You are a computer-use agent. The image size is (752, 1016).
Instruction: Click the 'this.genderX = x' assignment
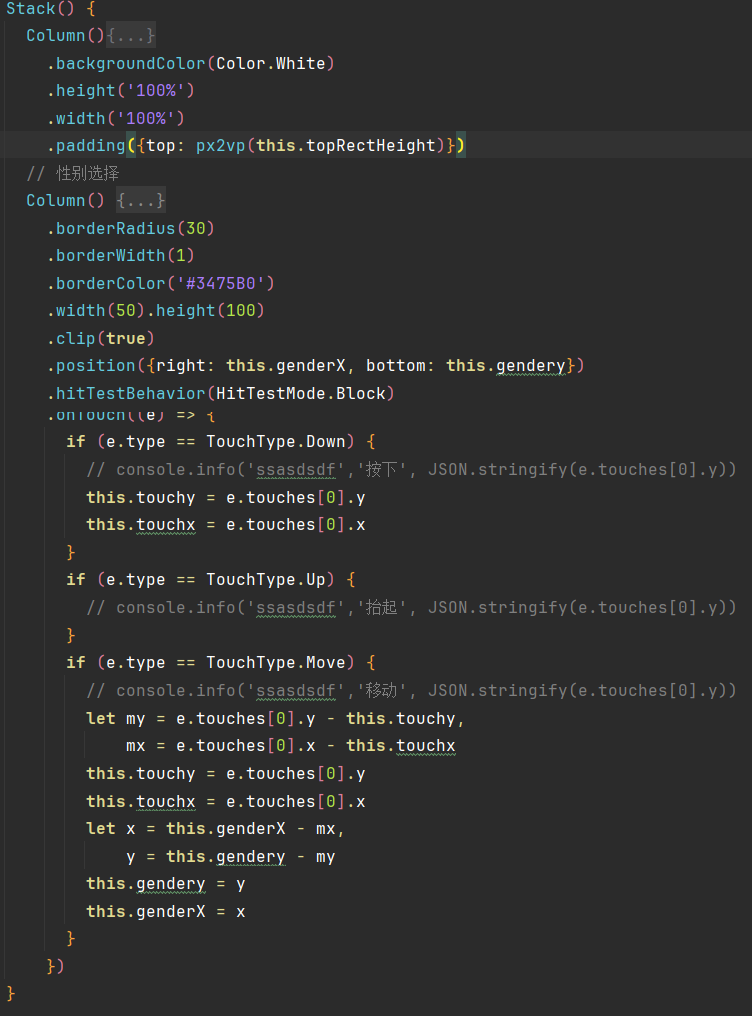[166, 912]
